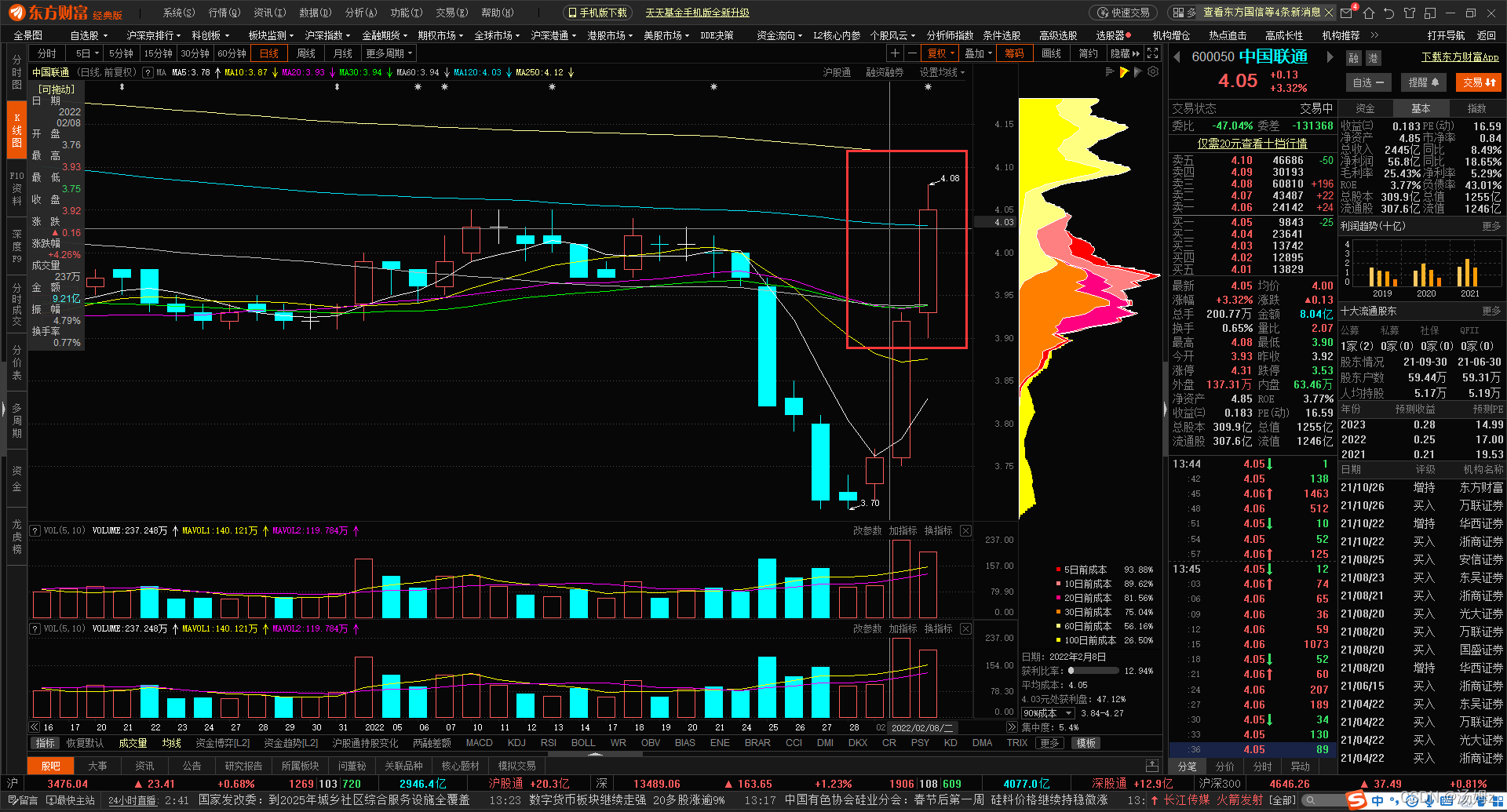
Task: Zoom out chart with minus icon
Action: (911, 53)
